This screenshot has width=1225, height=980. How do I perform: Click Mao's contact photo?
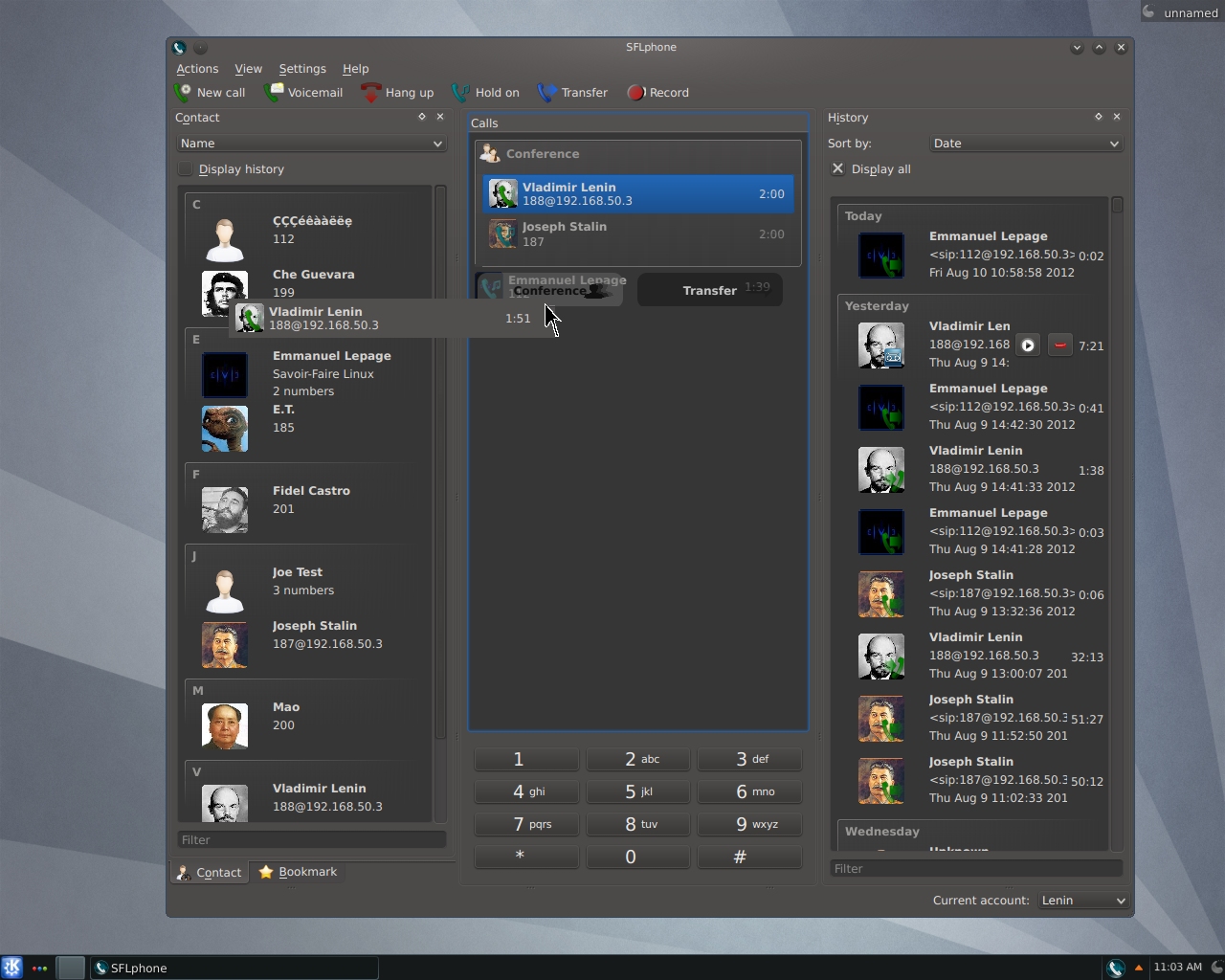coord(225,725)
